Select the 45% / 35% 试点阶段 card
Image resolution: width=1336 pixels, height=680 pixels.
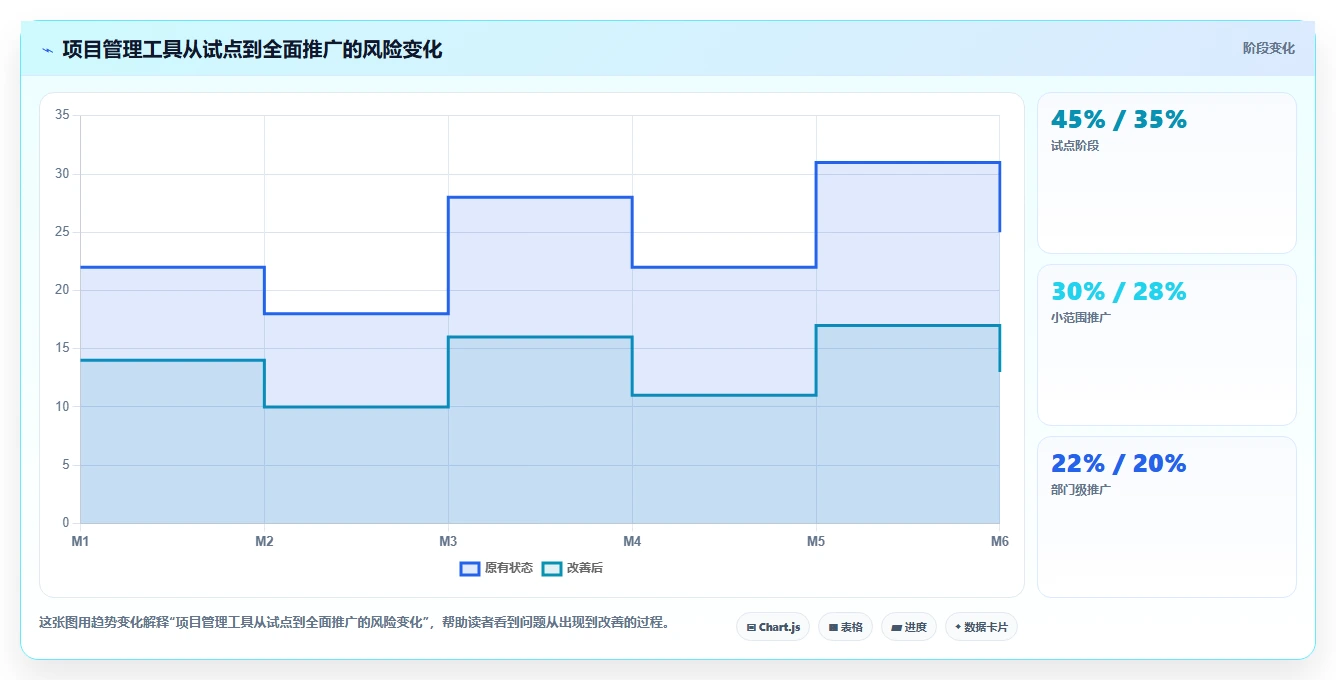pyautogui.click(x=1167, y=173)
